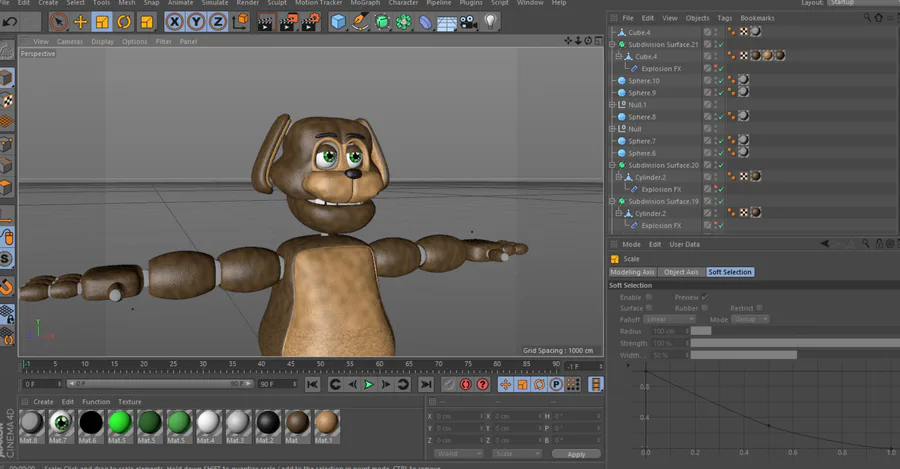
Task: Open the viewport Cameras menu
Action: 69,41
